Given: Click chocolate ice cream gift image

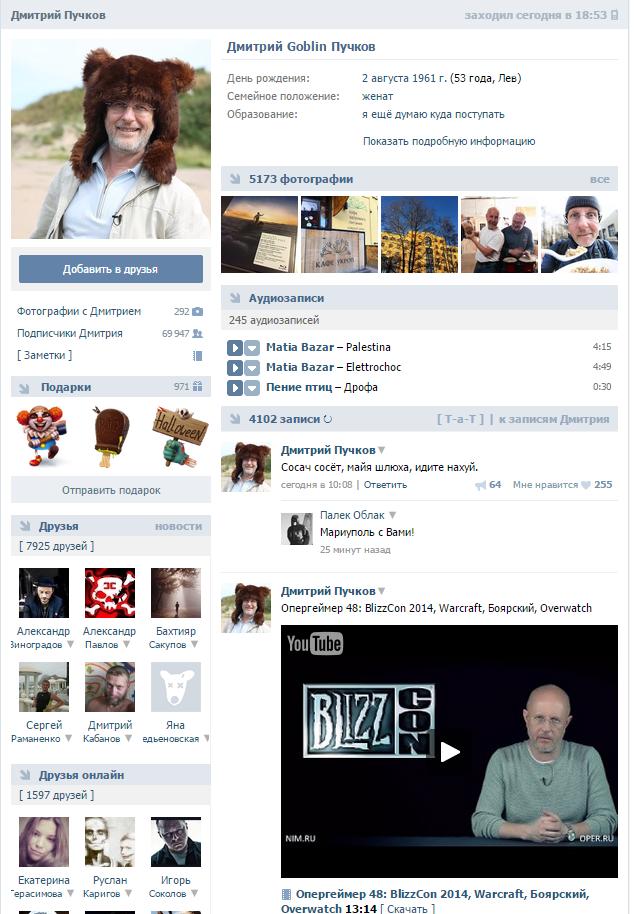Looking at the screenshot, I should coord(111,436).
